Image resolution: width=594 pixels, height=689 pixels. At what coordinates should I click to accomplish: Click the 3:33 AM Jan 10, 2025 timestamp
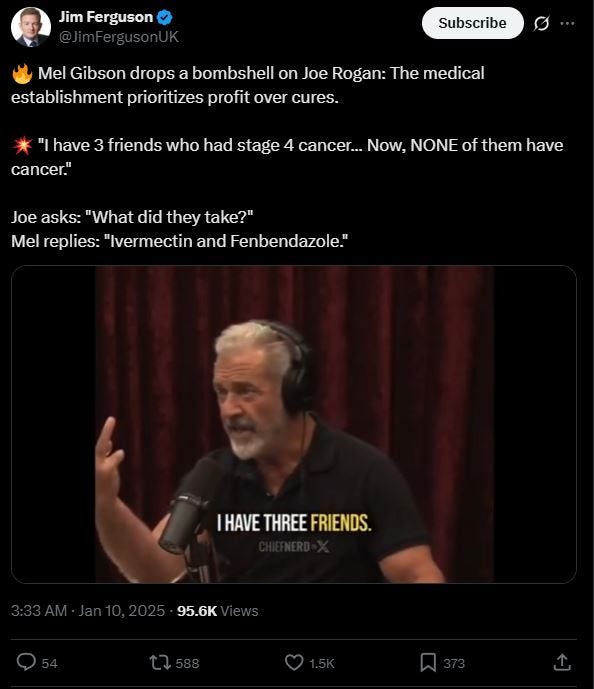point(88,611)
